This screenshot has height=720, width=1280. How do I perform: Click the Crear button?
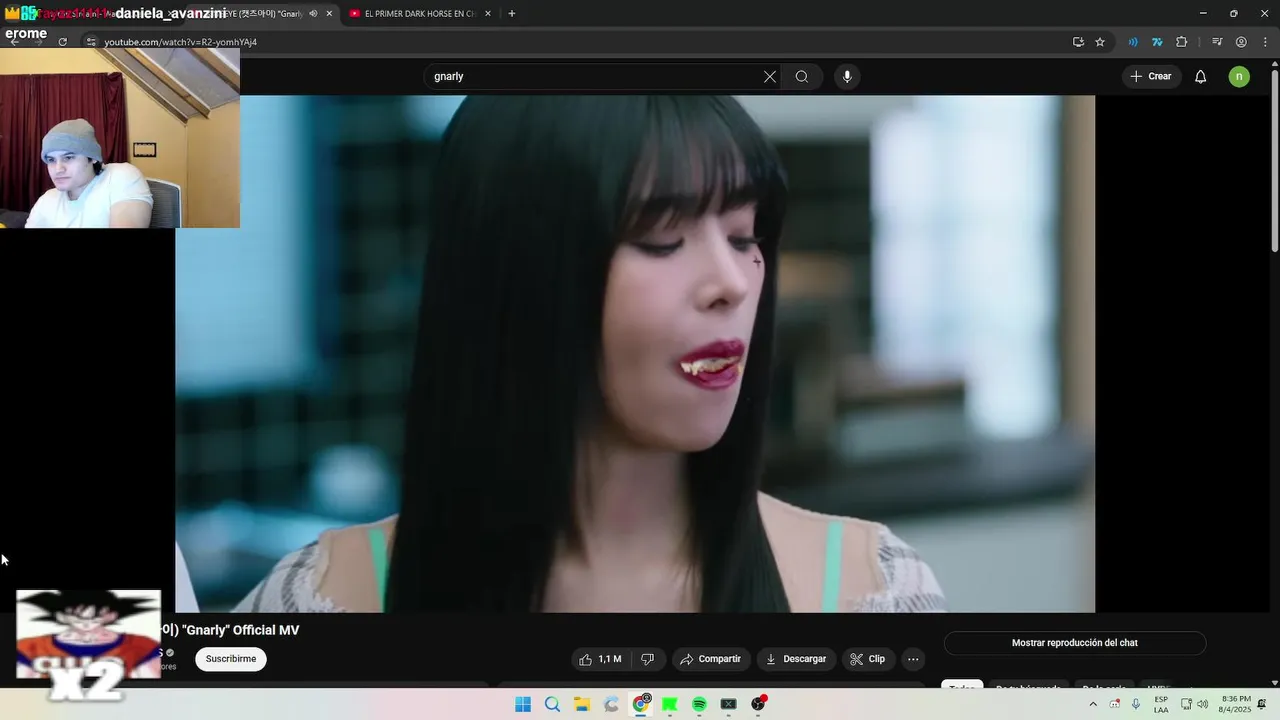coord(1151,77)
